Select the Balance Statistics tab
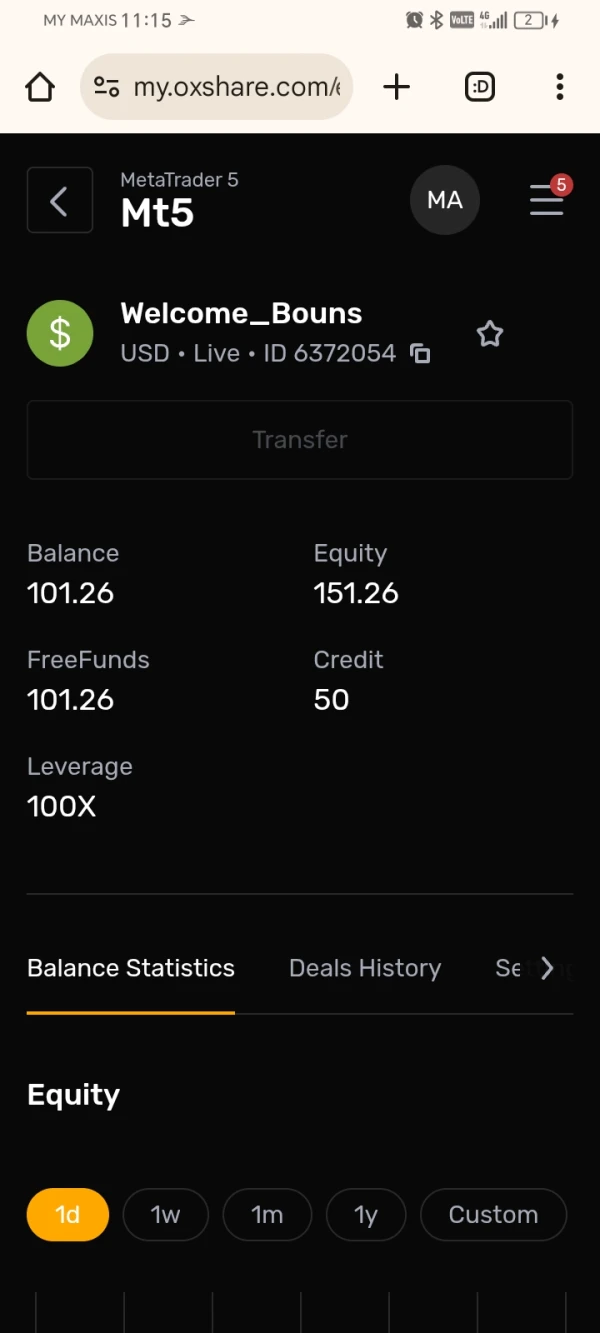Screen dimensions: 600x1333 click(x=131, y=968)
